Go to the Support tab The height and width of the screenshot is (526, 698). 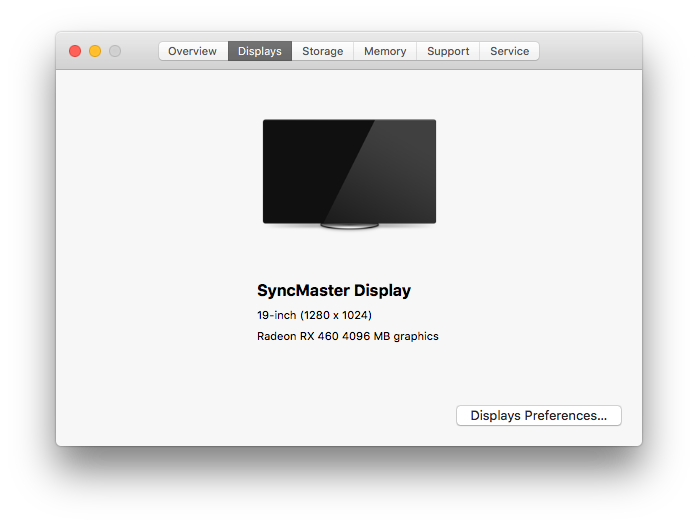(x=448, y=51)
